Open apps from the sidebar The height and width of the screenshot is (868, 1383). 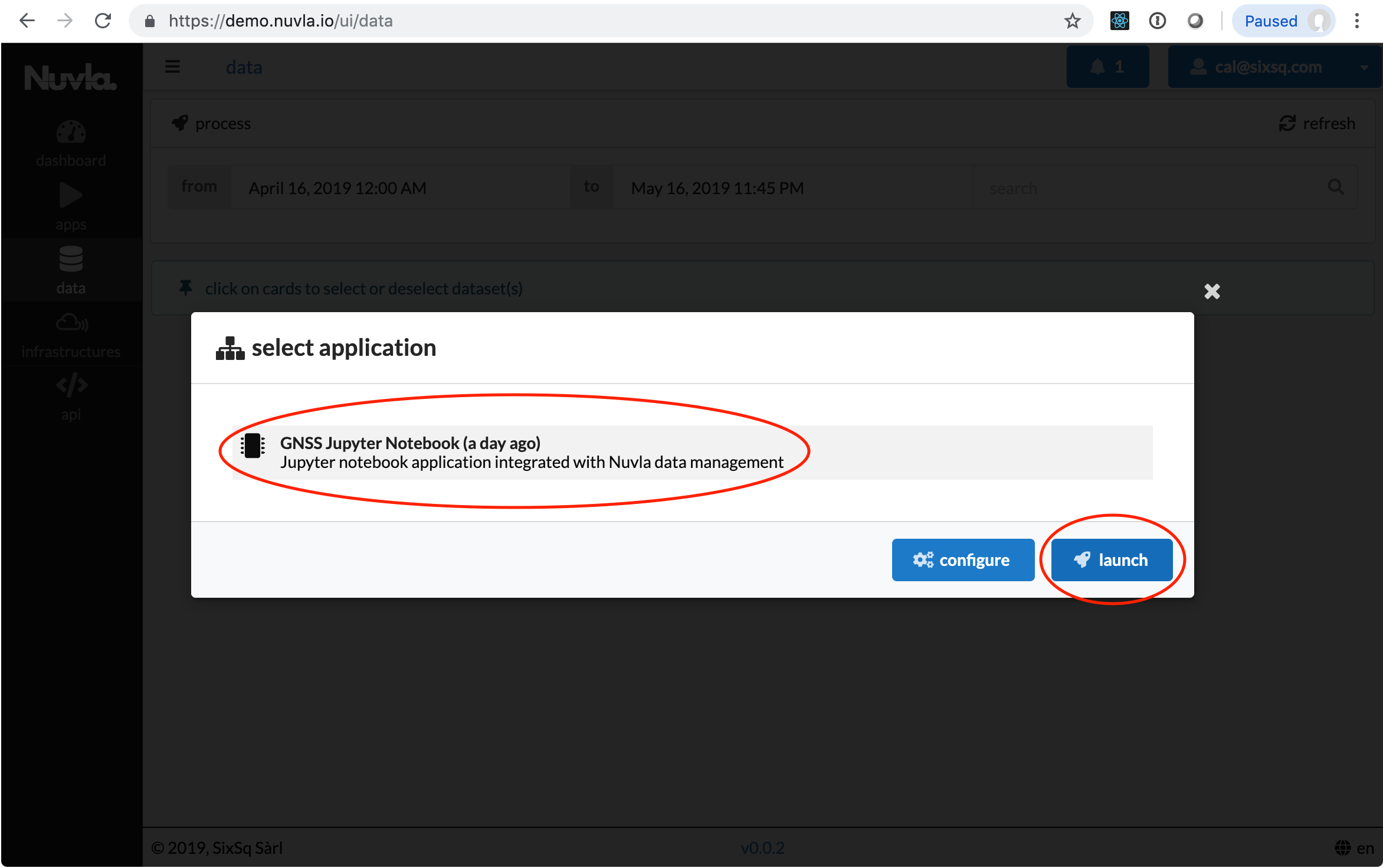click(x=71, y=207)
